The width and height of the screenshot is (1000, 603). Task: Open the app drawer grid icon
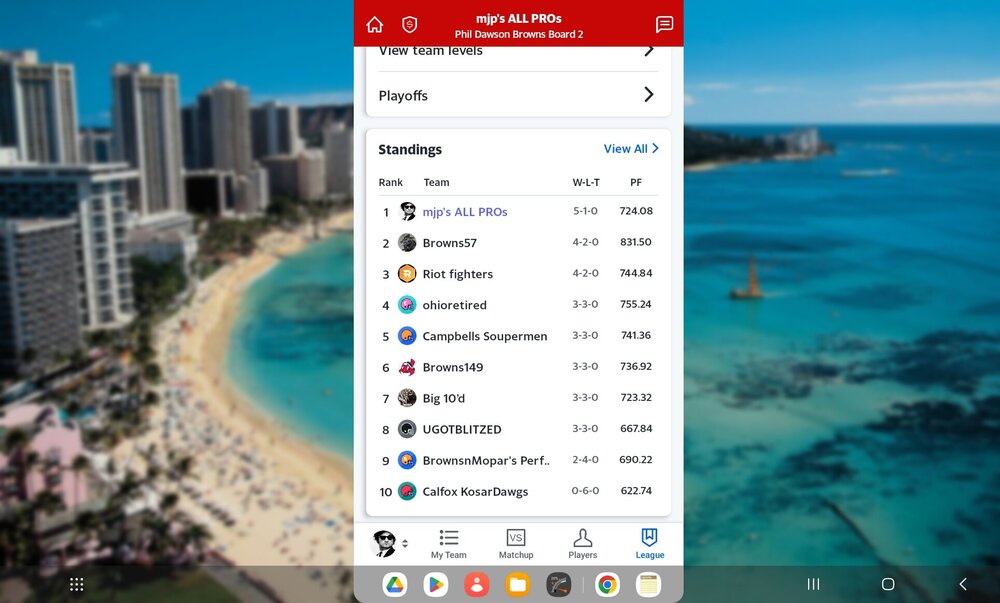77,585
